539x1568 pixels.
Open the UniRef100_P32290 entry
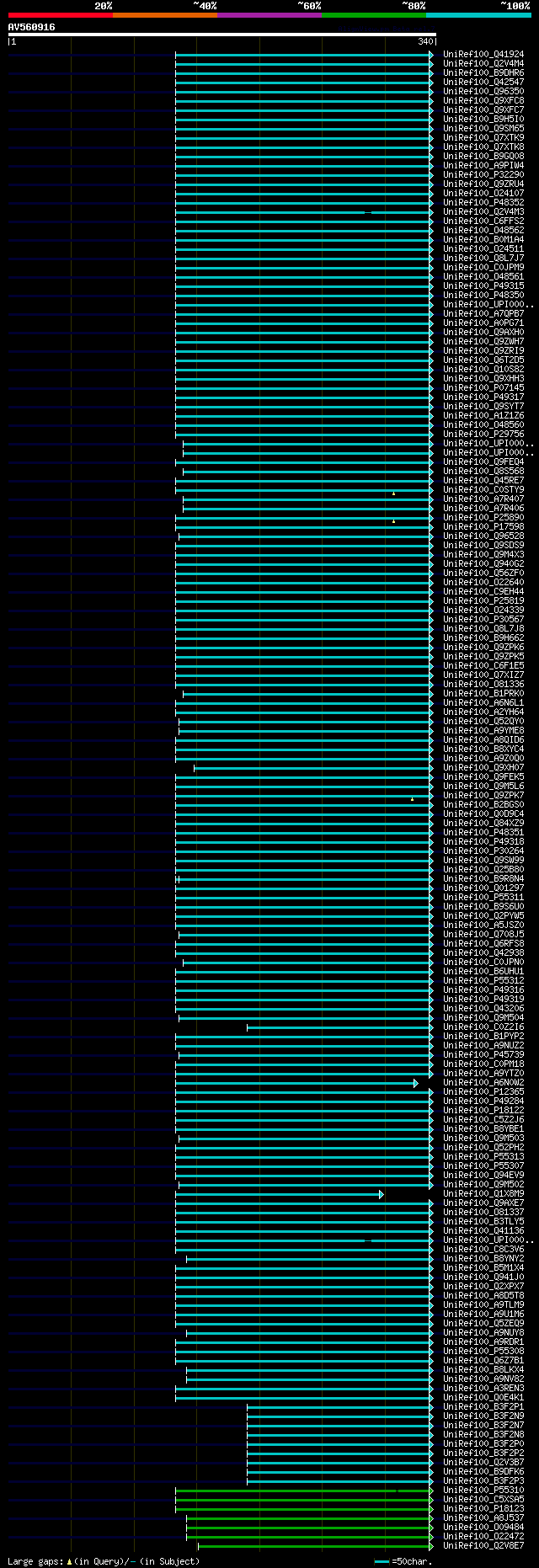[483, 174]
